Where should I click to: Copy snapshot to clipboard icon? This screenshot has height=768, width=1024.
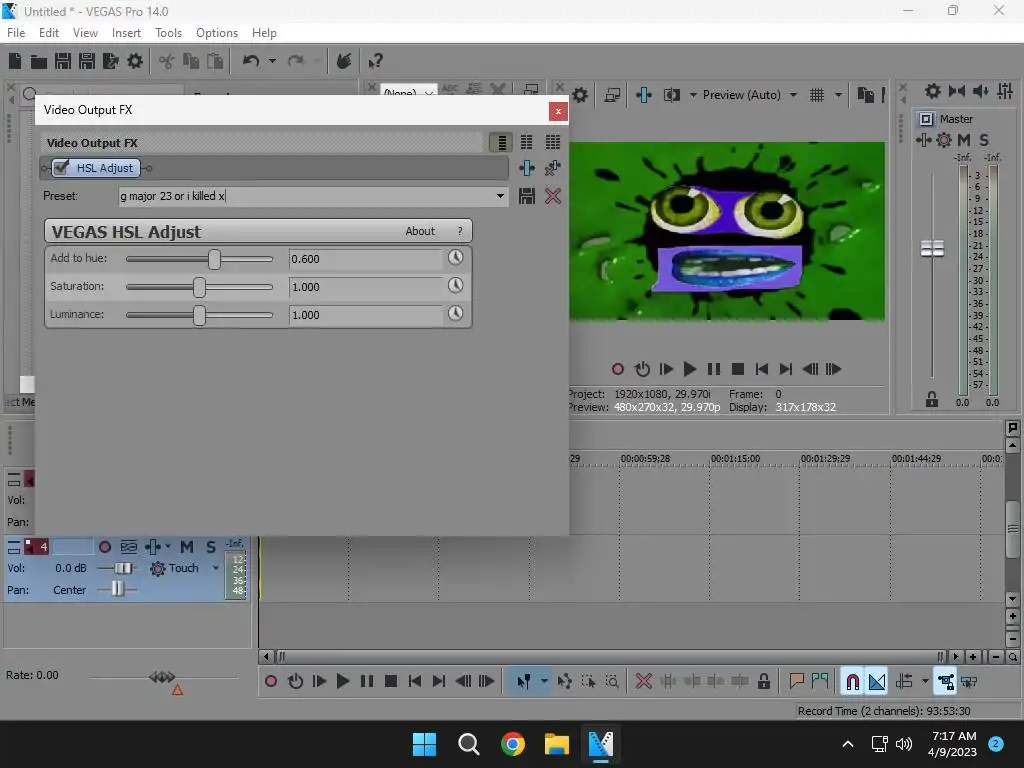[x=866, y=95]
